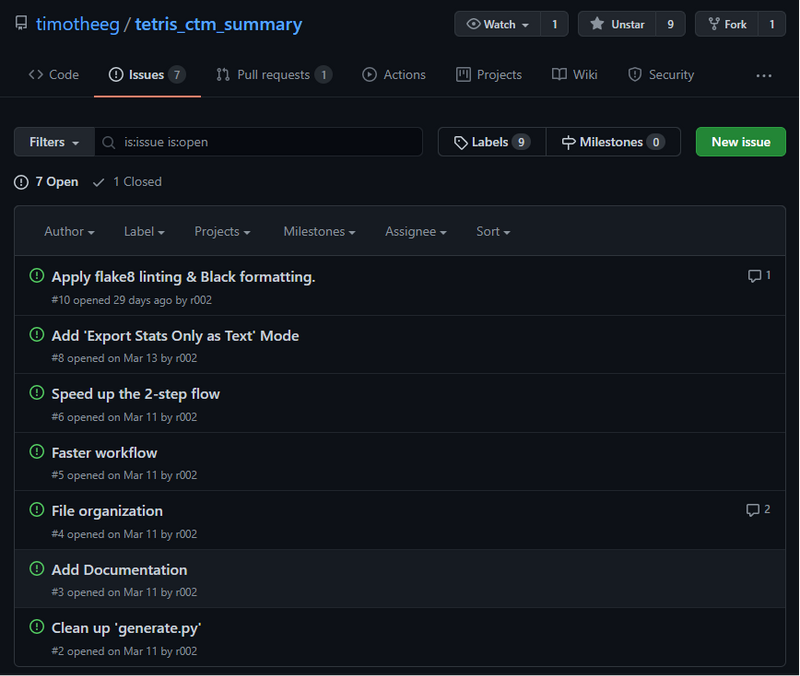This screenshot has height=676, width=800.
Task: Go to the Pull requests tab
Action: [274, 75]
